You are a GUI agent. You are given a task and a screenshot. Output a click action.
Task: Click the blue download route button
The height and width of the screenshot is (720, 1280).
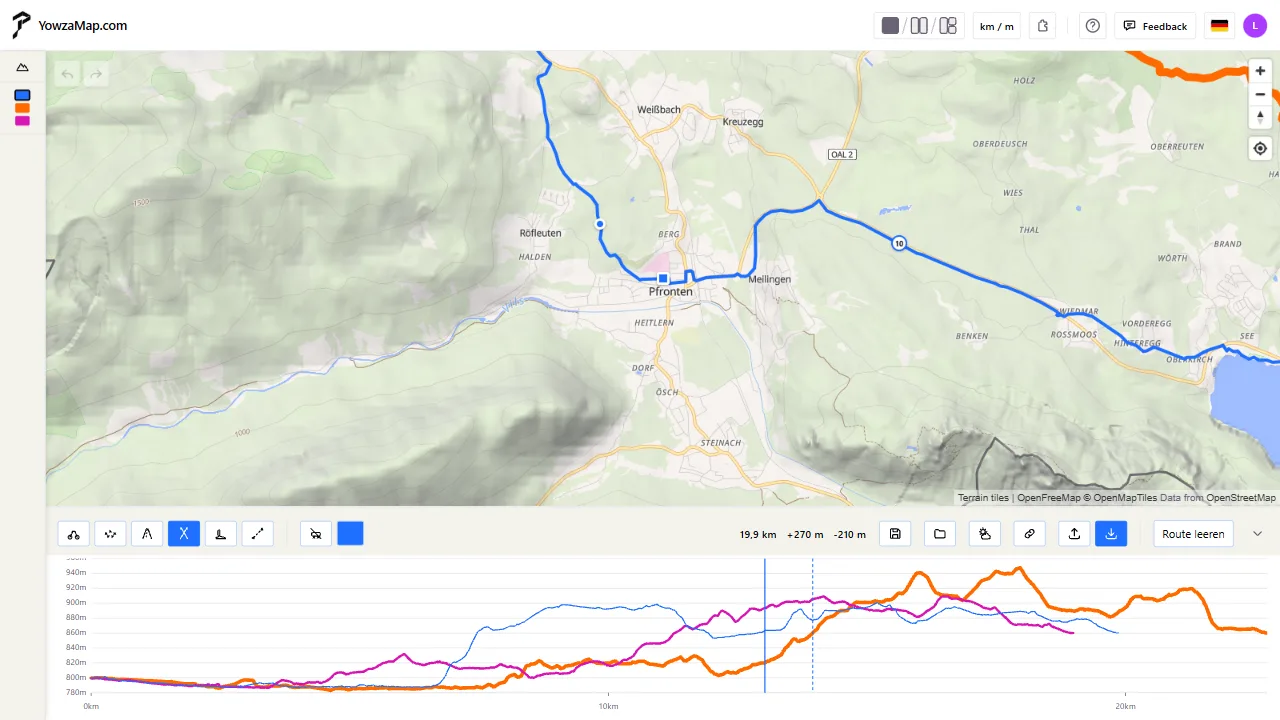(x=1111, y=534)
